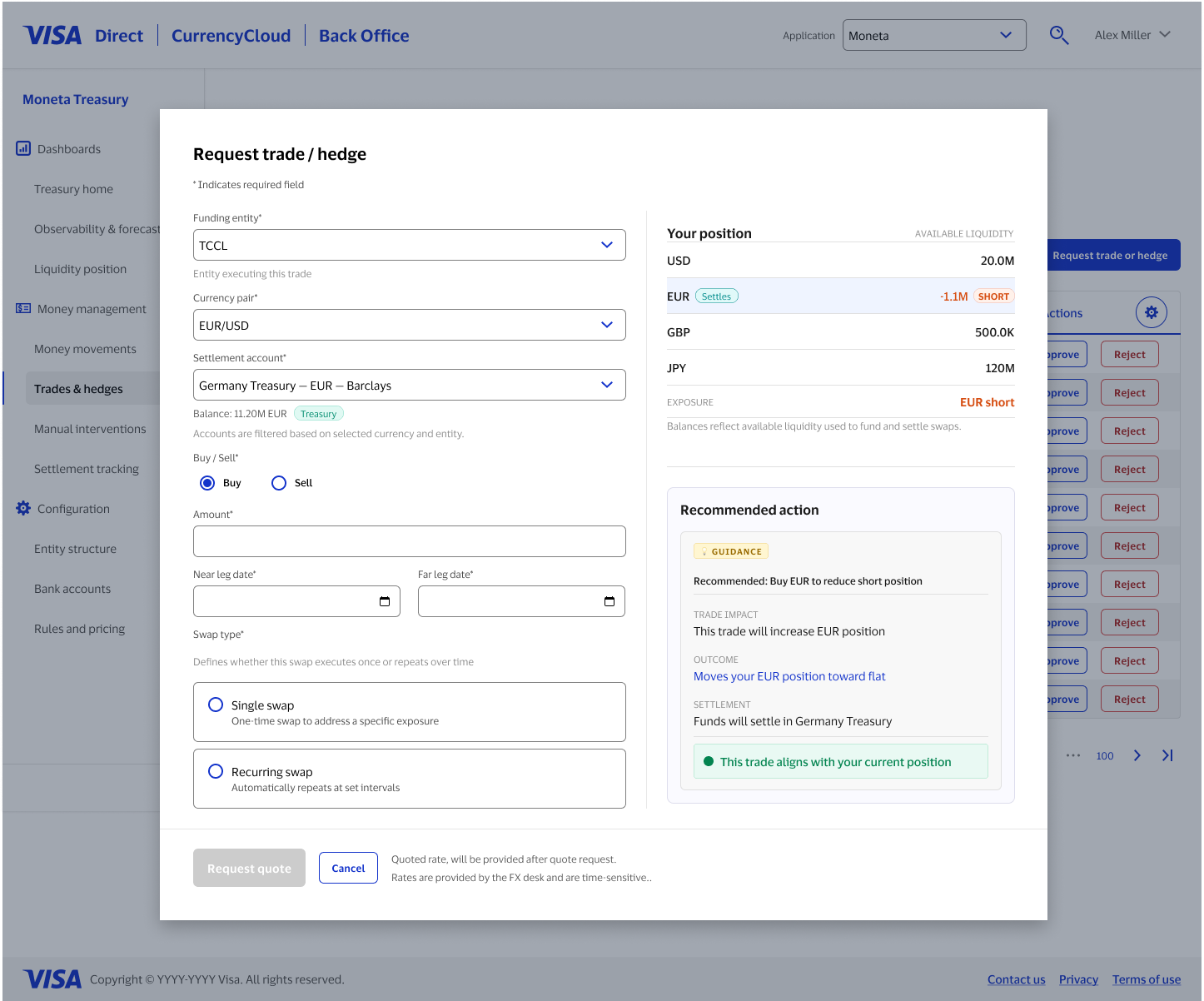Click the Request quote button
The image size is (1204, 1001).
tap(249, 868)
